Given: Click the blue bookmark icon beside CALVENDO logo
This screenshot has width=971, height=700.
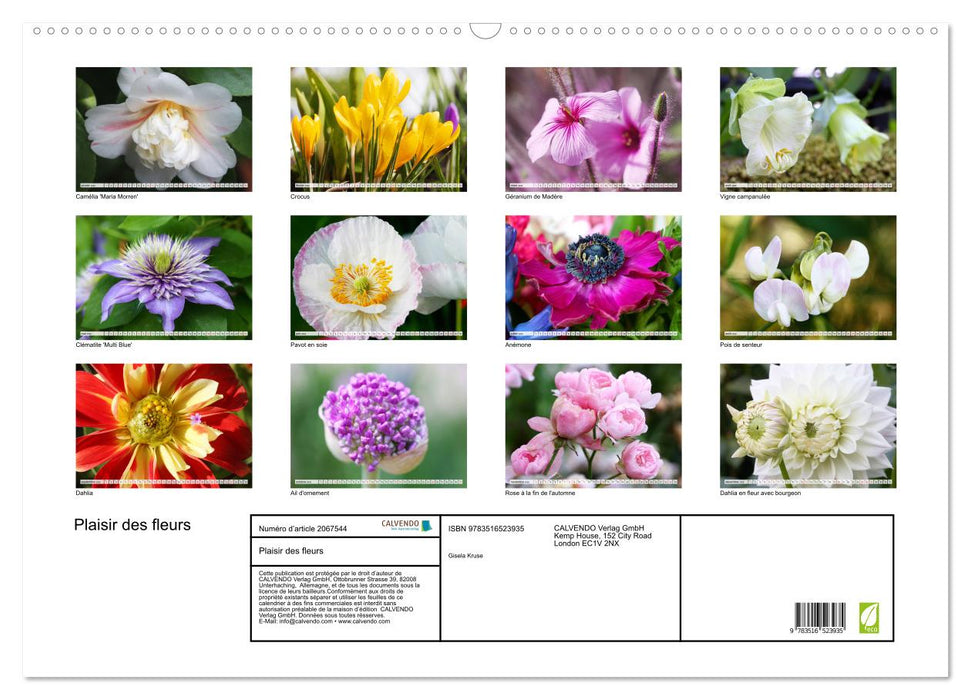Looking at the screenshot, I should [426, 526].
